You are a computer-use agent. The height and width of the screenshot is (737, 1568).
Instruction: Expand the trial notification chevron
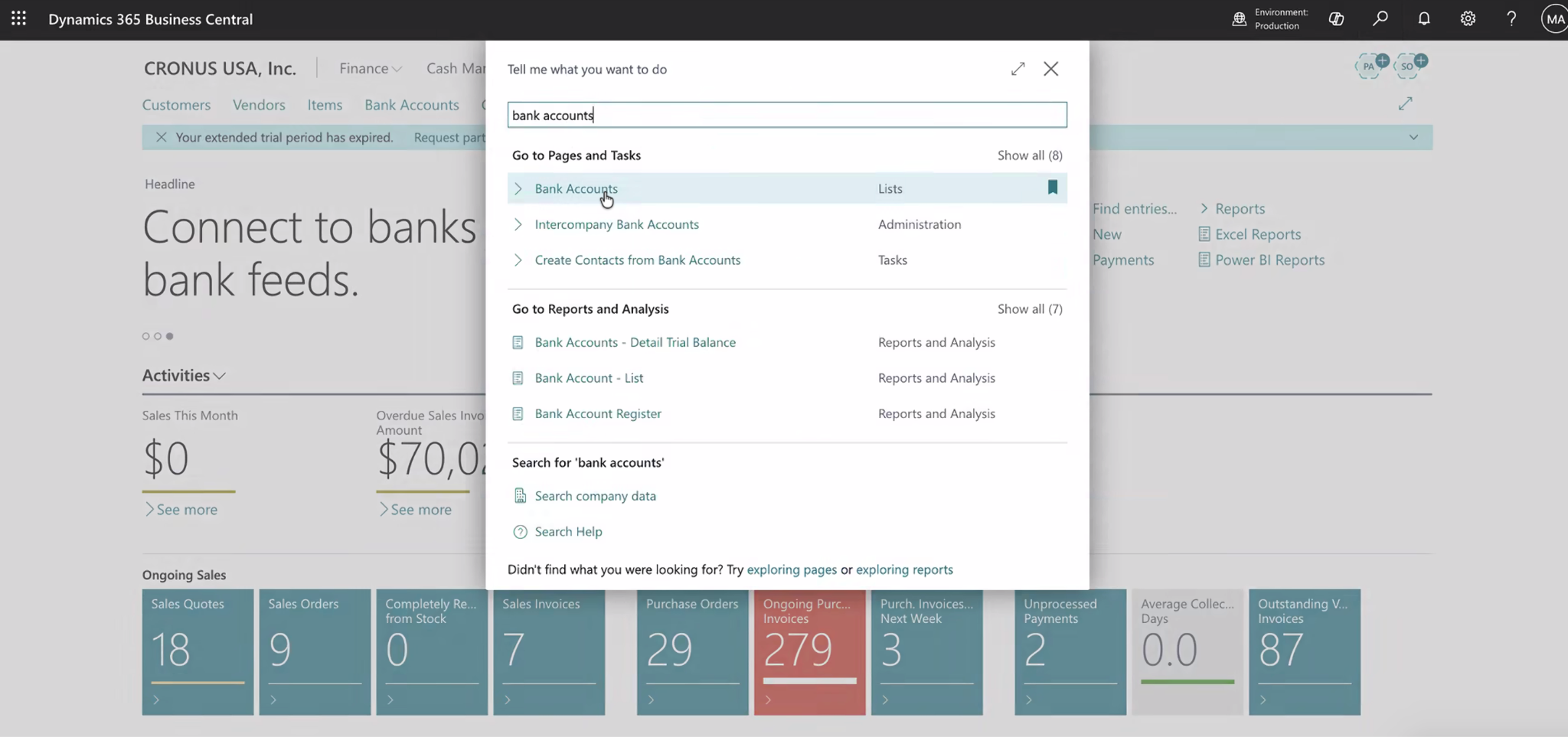[1413, 138]
